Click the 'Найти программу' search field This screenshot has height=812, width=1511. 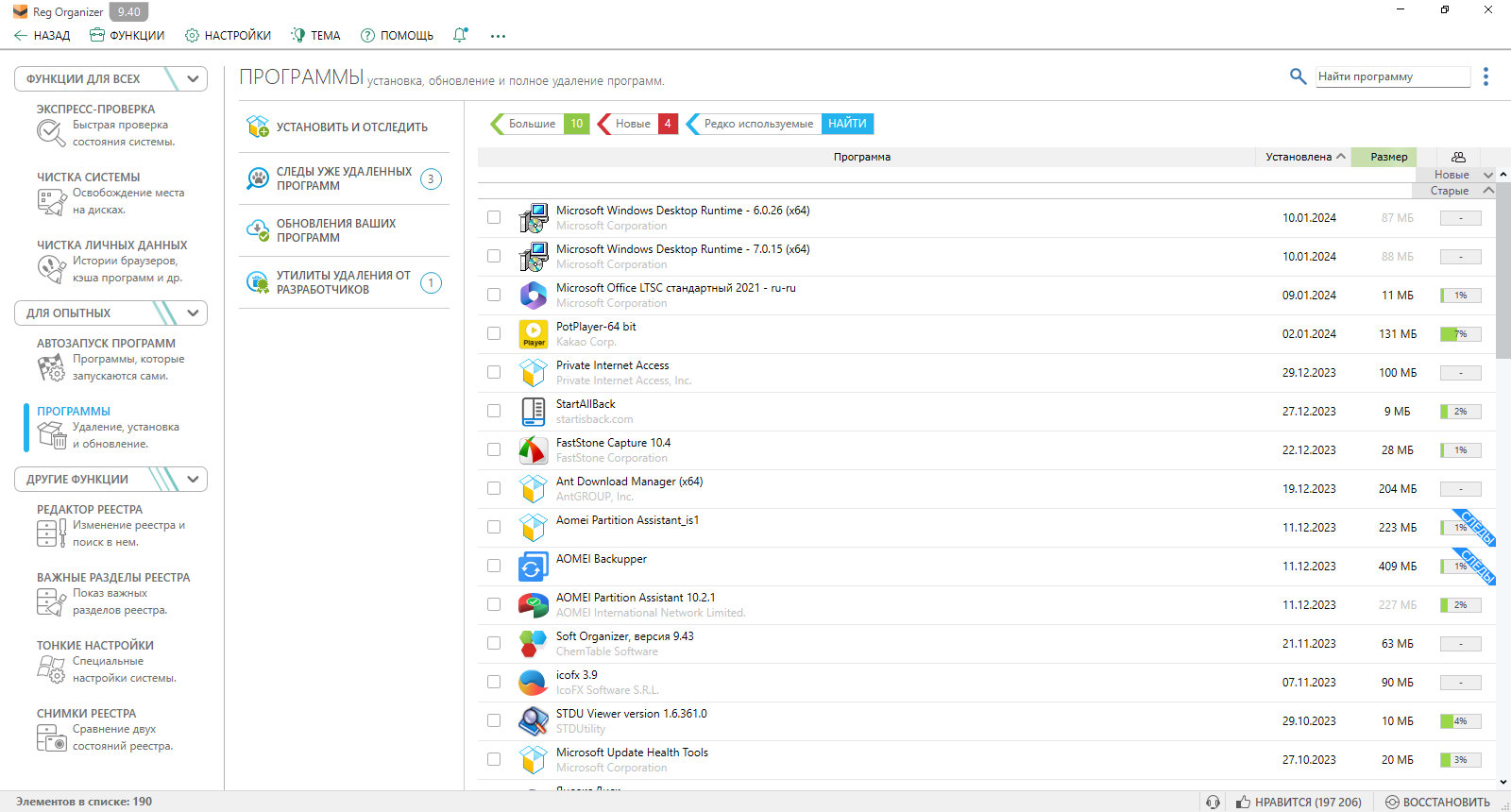(1393, 76)
